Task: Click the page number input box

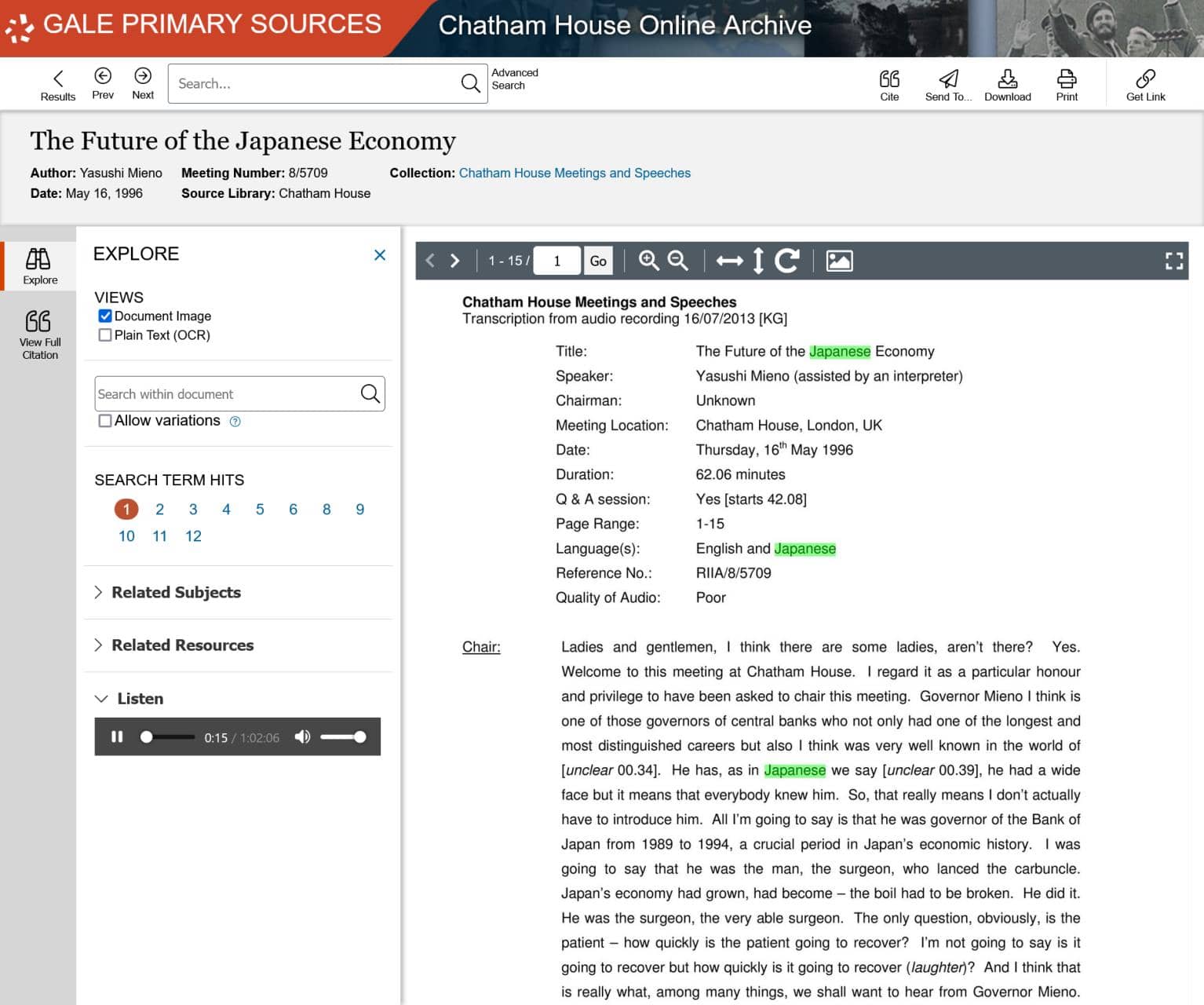Action: tap(557, 261)
